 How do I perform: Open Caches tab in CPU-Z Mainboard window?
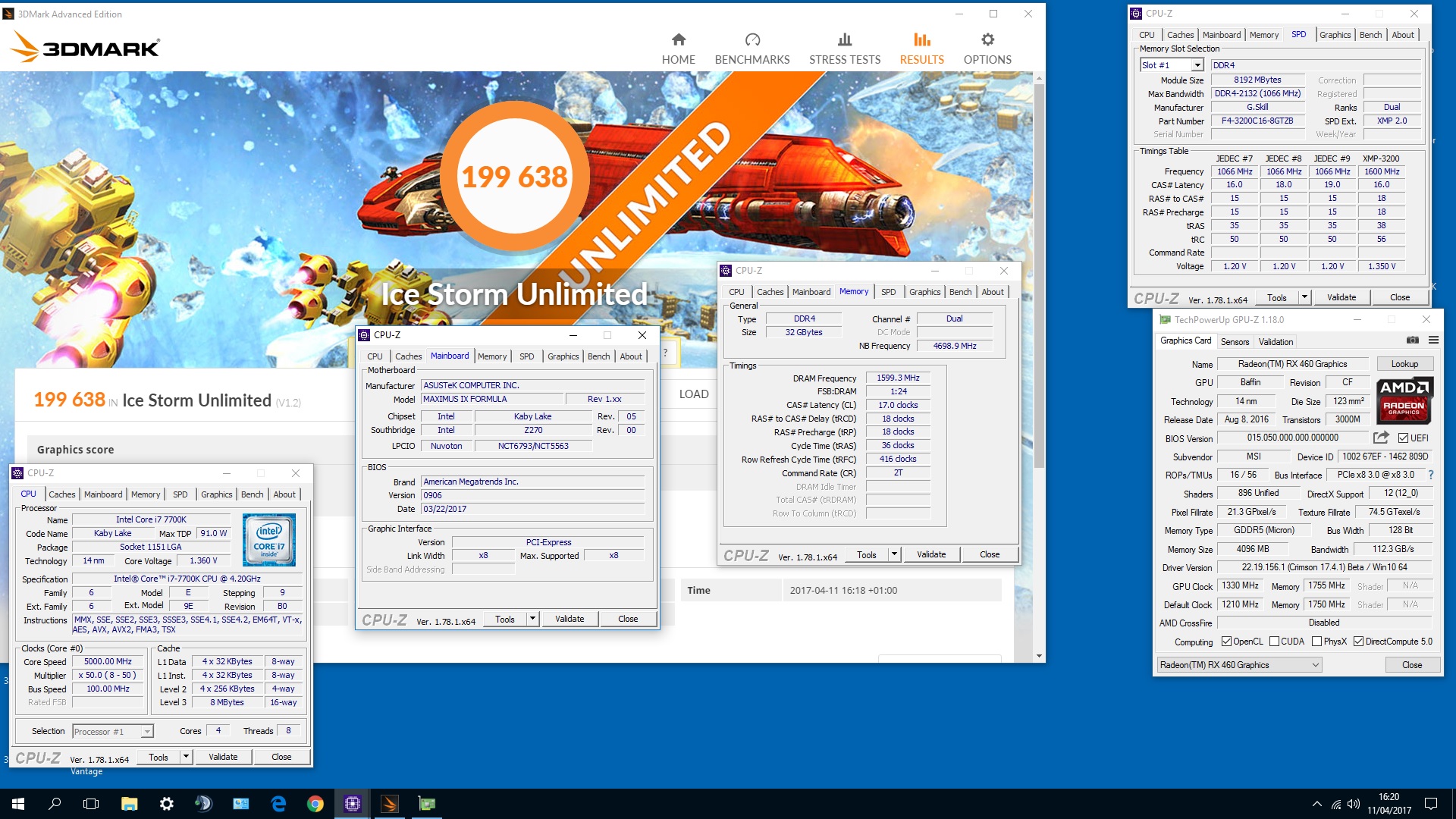pos(408,356)
